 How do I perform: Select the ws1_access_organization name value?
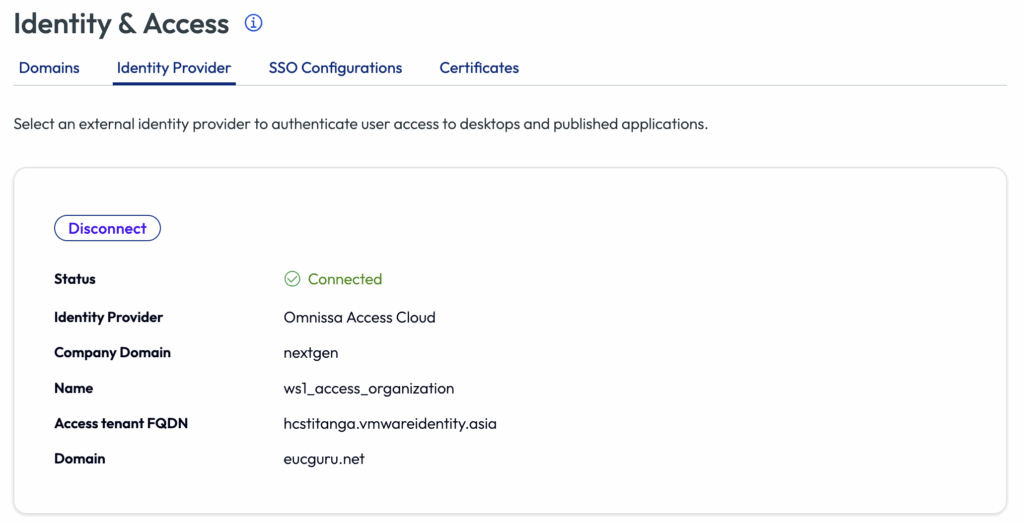click(369, 388)
